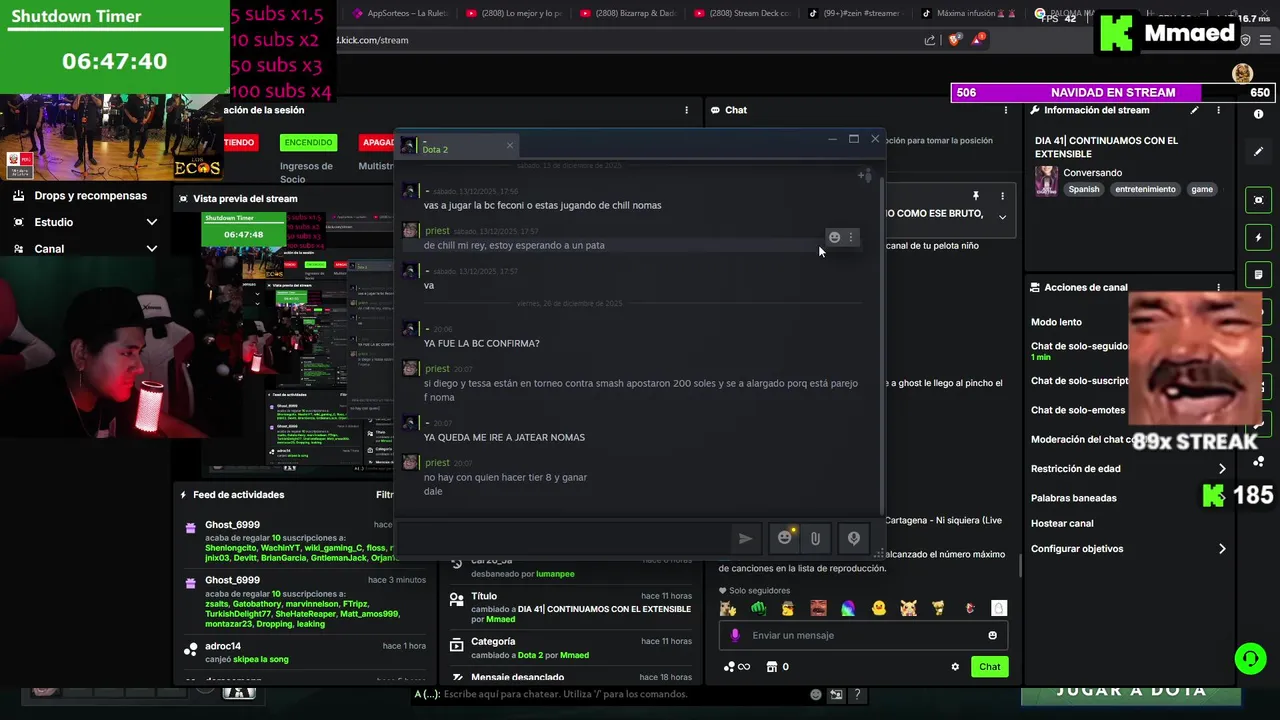
Task: Close the Dota 2 friend chat tab
Action: [509, 146]
